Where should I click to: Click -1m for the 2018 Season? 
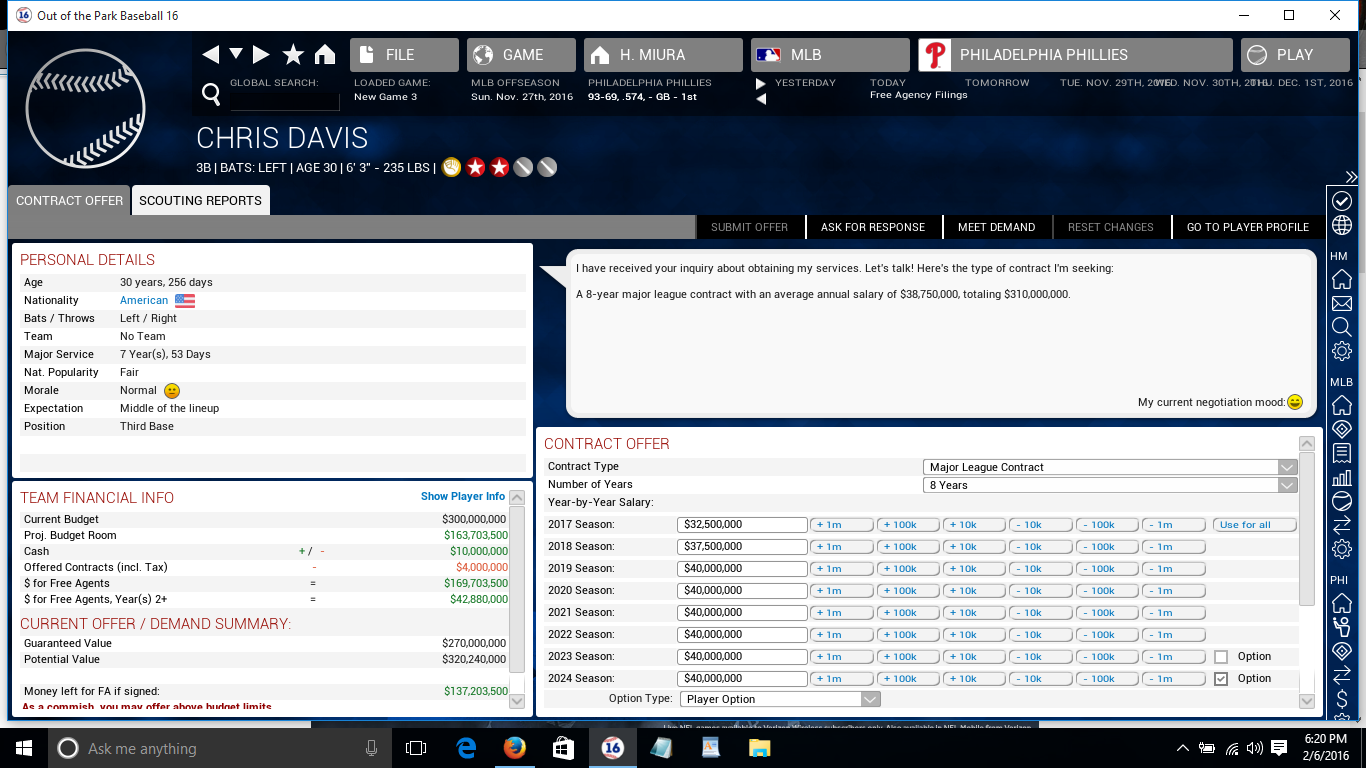coord(1174,546)
